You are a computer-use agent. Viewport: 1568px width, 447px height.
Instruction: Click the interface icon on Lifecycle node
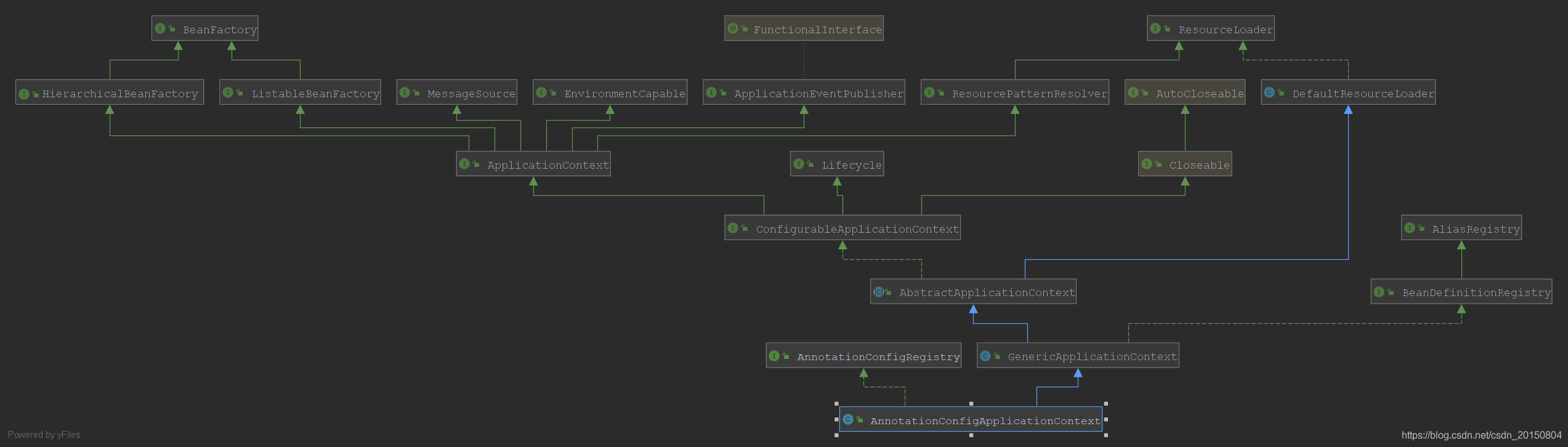(799, 164)
